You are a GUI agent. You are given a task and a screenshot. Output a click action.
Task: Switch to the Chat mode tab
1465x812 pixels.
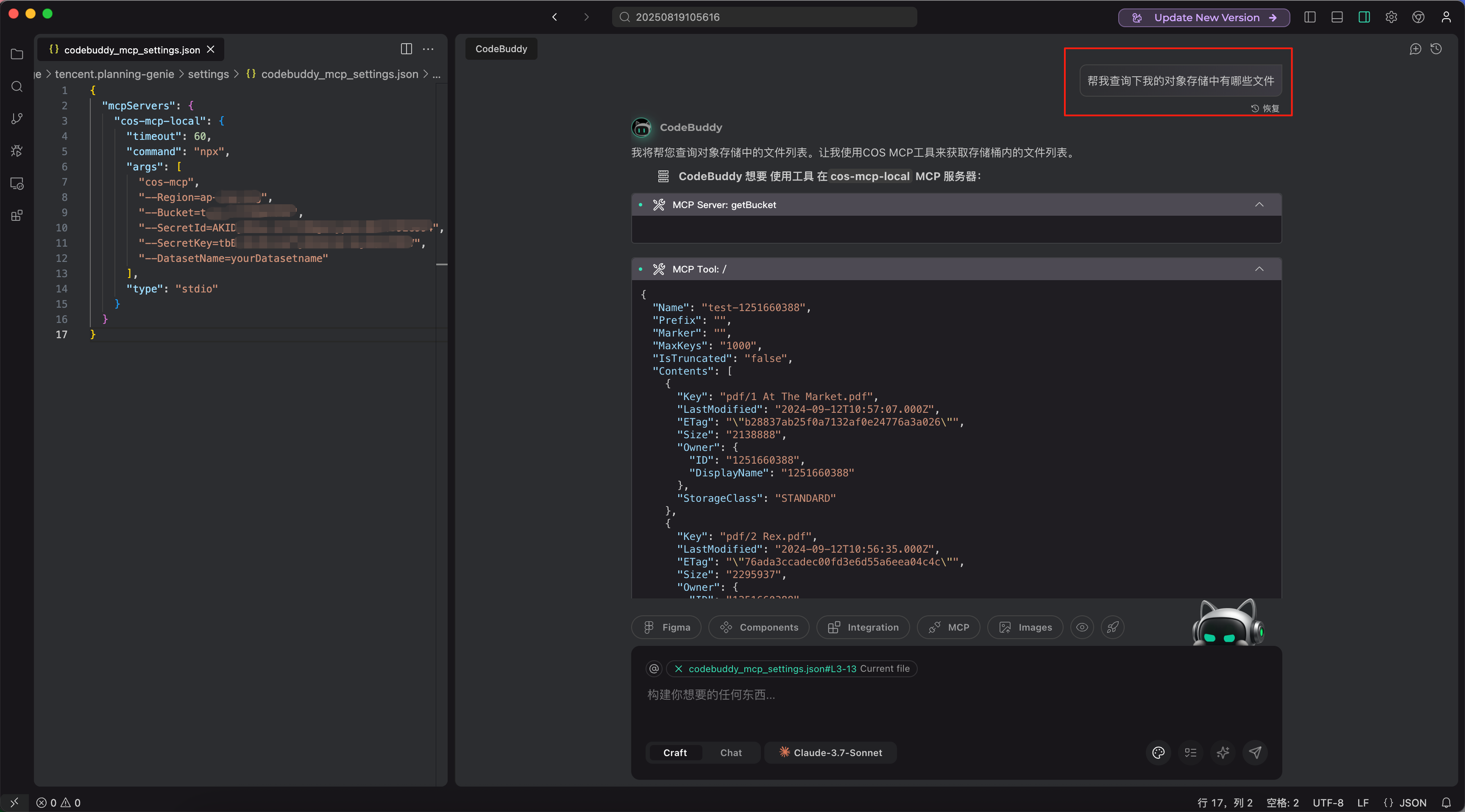click(730, 752)
